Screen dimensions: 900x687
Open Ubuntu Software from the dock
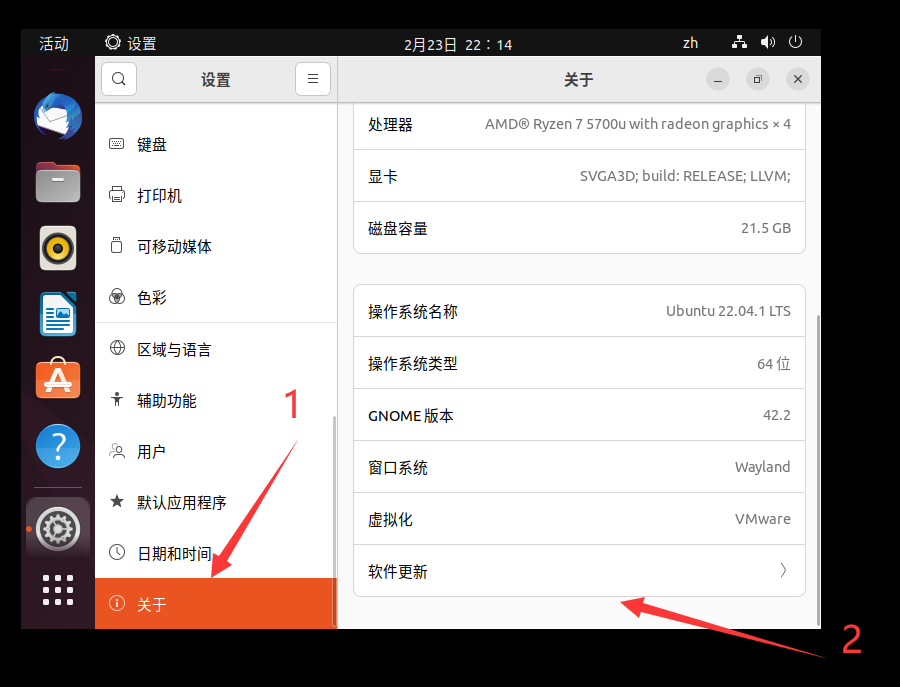pos(57,378)
